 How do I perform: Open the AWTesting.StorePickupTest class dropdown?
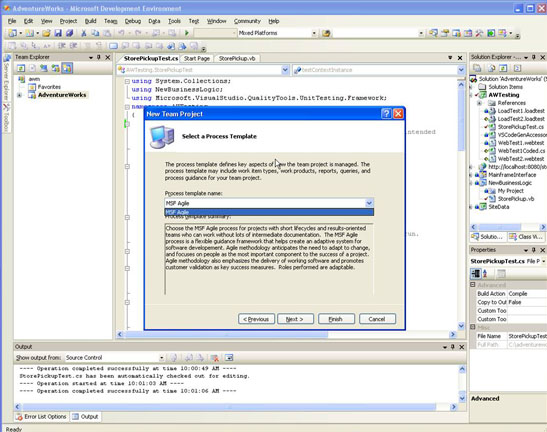(285, 70)
